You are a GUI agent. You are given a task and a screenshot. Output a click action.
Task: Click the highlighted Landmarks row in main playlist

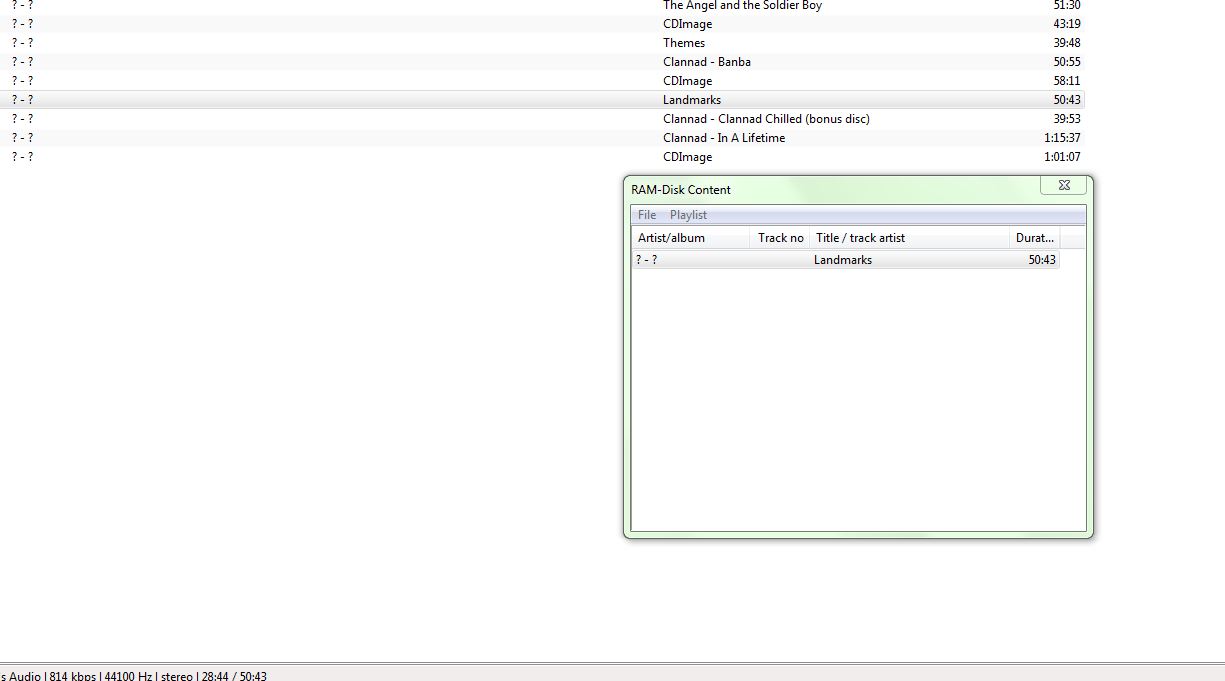(x=692, y=100)
